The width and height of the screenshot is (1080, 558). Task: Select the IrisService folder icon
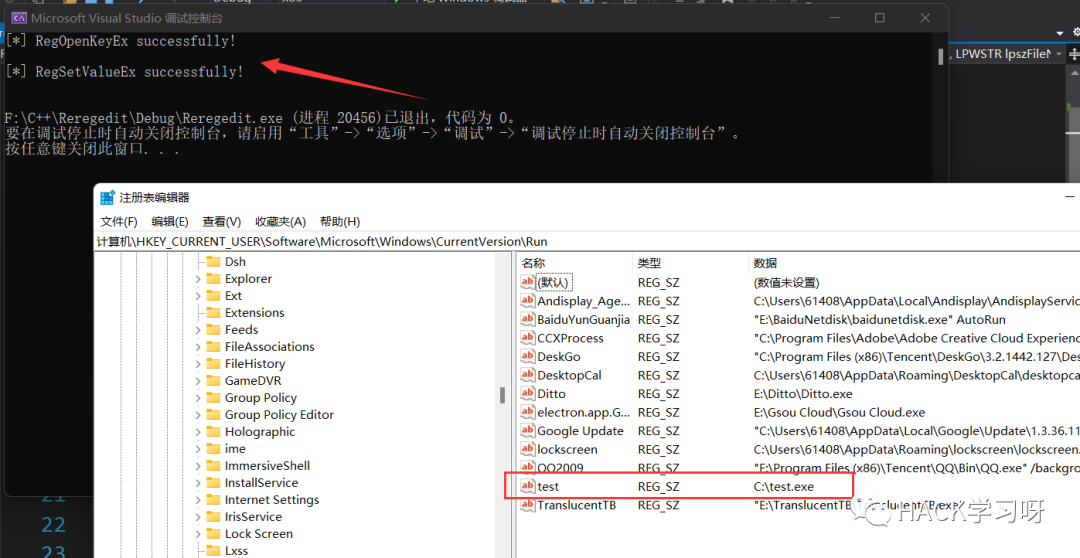(x=213, y=517)
